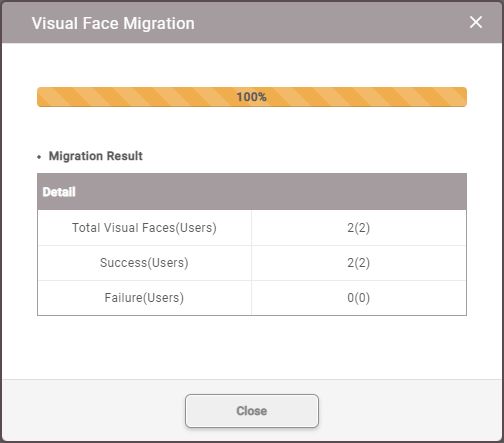Click the Success(Users) row label

144,263
